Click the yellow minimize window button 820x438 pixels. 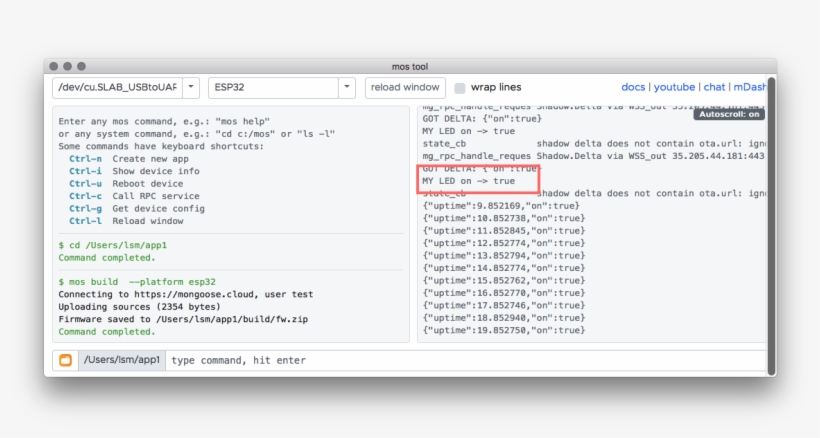click(67, 66)
